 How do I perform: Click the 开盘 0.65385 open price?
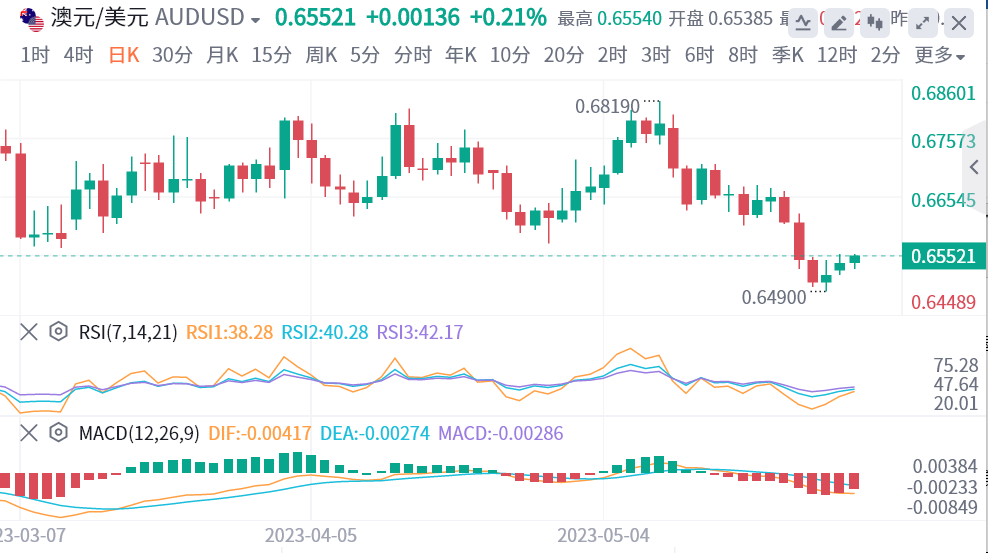click(720, 19)
